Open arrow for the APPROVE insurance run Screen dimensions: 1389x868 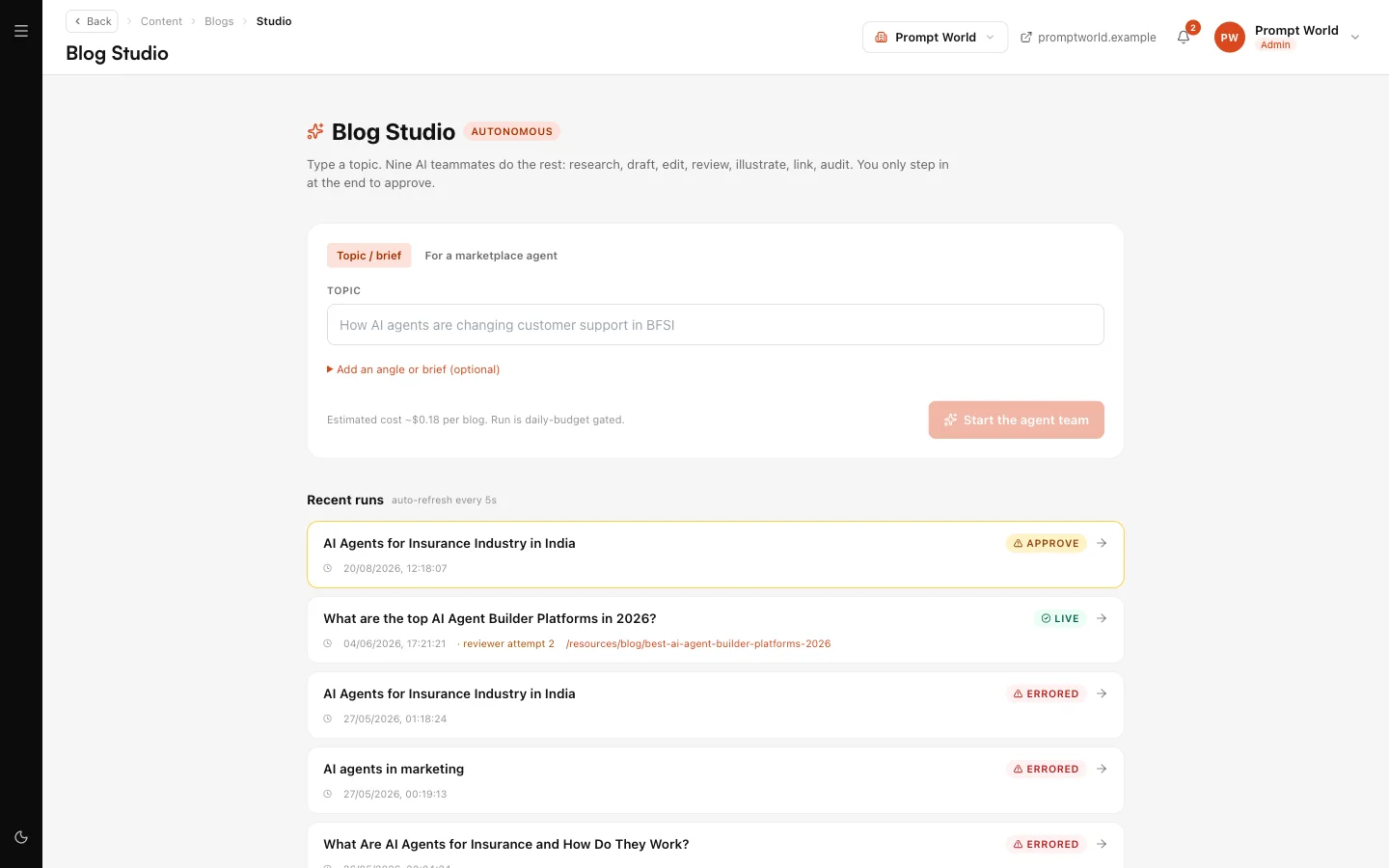pyautogui.click(x=1102, y=543)
